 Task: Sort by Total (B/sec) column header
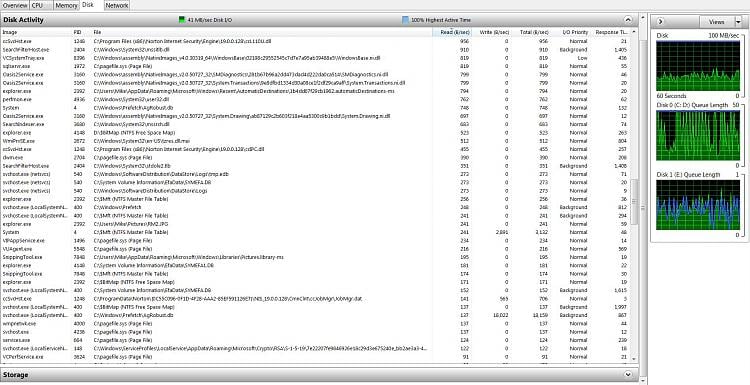[x=530, y=32]
